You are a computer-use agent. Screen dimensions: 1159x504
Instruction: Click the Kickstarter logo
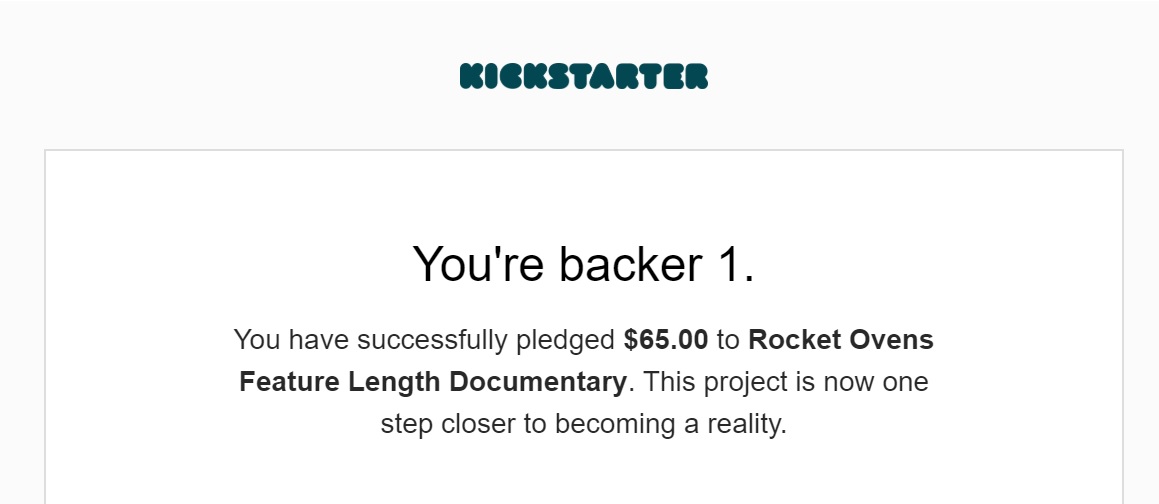(584, 76)
